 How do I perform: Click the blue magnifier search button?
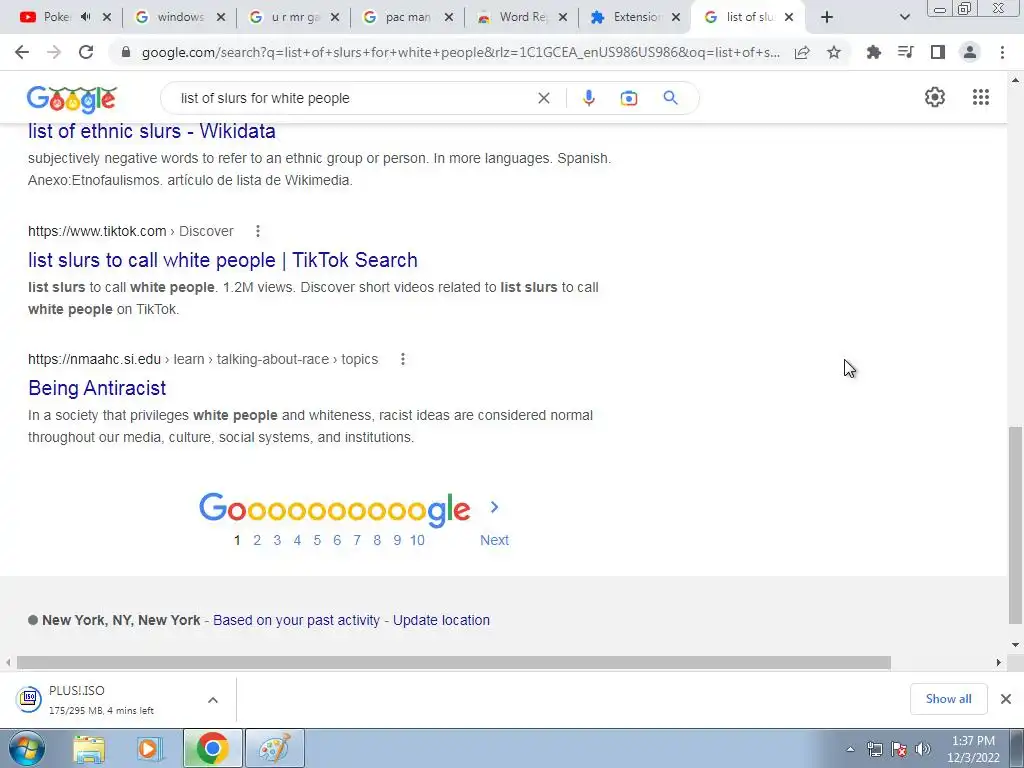670,98
